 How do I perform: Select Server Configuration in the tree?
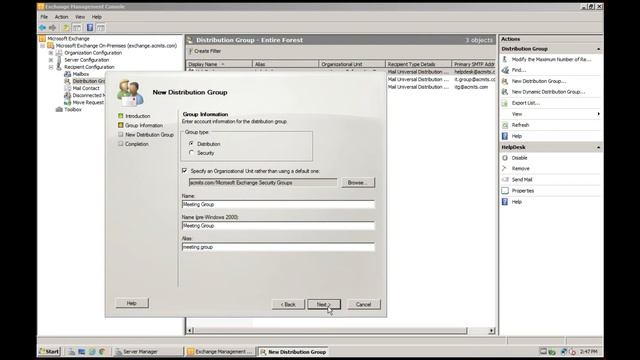[x=87, y=60]
